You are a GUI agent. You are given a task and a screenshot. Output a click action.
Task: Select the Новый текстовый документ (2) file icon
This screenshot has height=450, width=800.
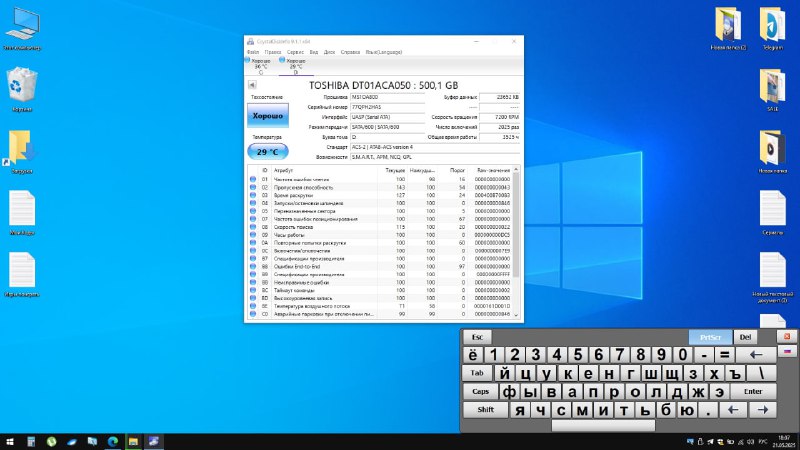[x=772, y=278]
